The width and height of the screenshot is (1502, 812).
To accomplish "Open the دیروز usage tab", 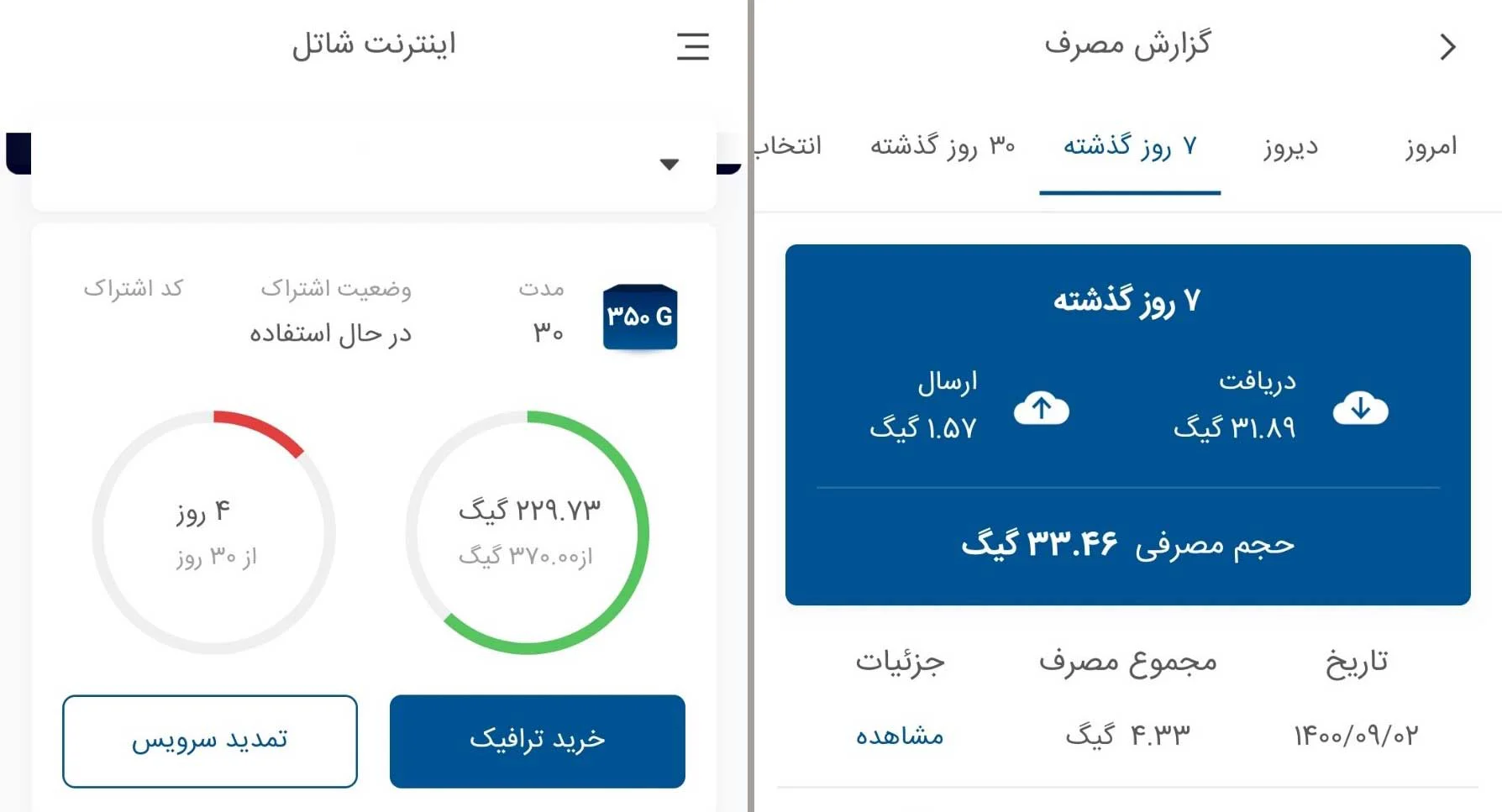I will (1289, 145).
